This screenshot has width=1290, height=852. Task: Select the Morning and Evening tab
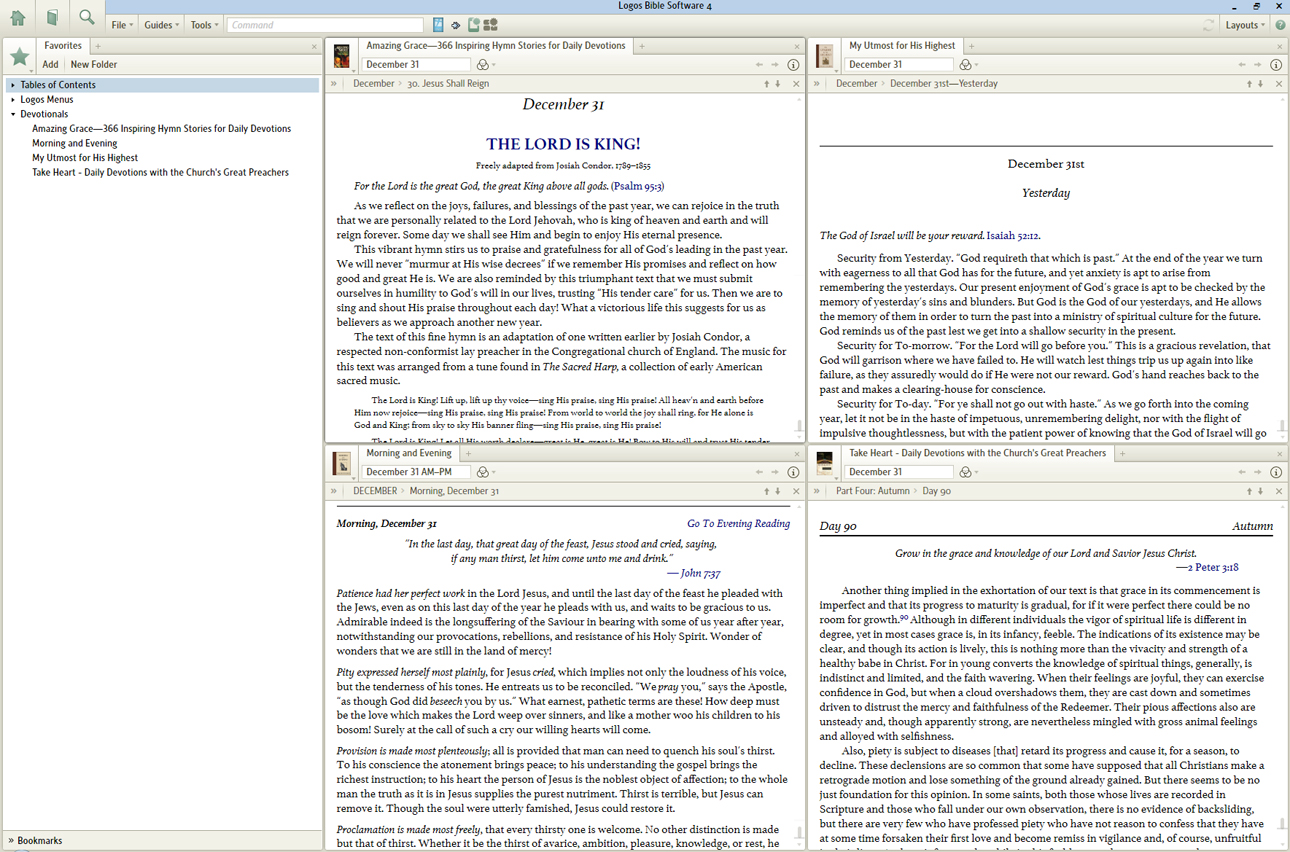[409, 454]
